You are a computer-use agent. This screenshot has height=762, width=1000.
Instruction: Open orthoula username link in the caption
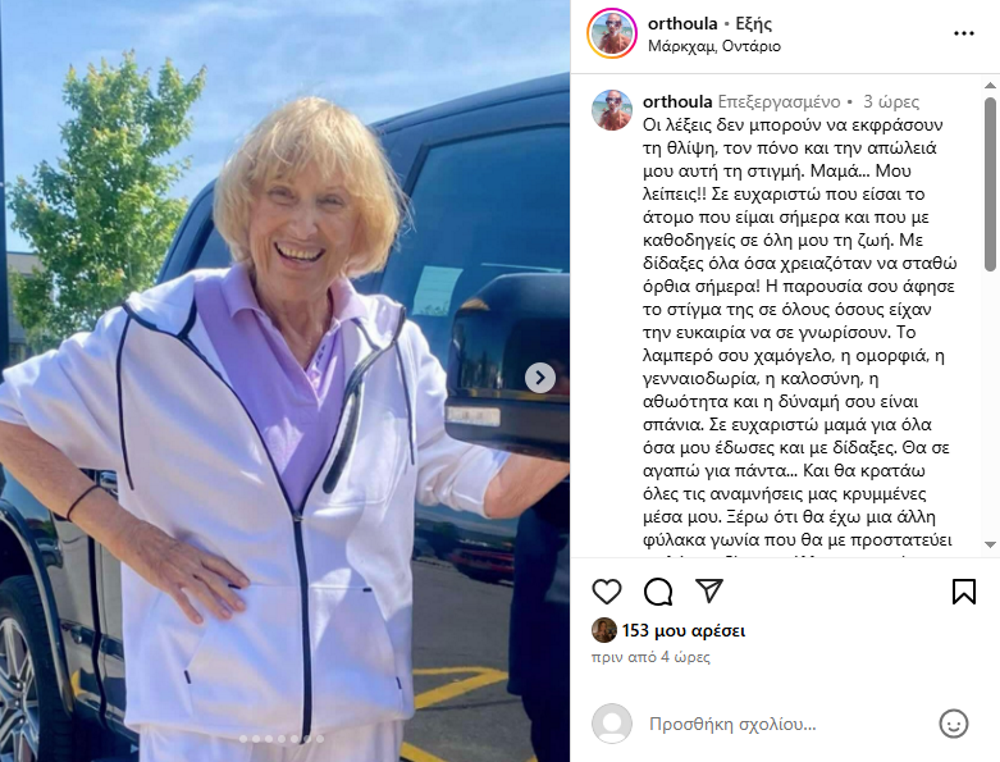pos(677,101)
